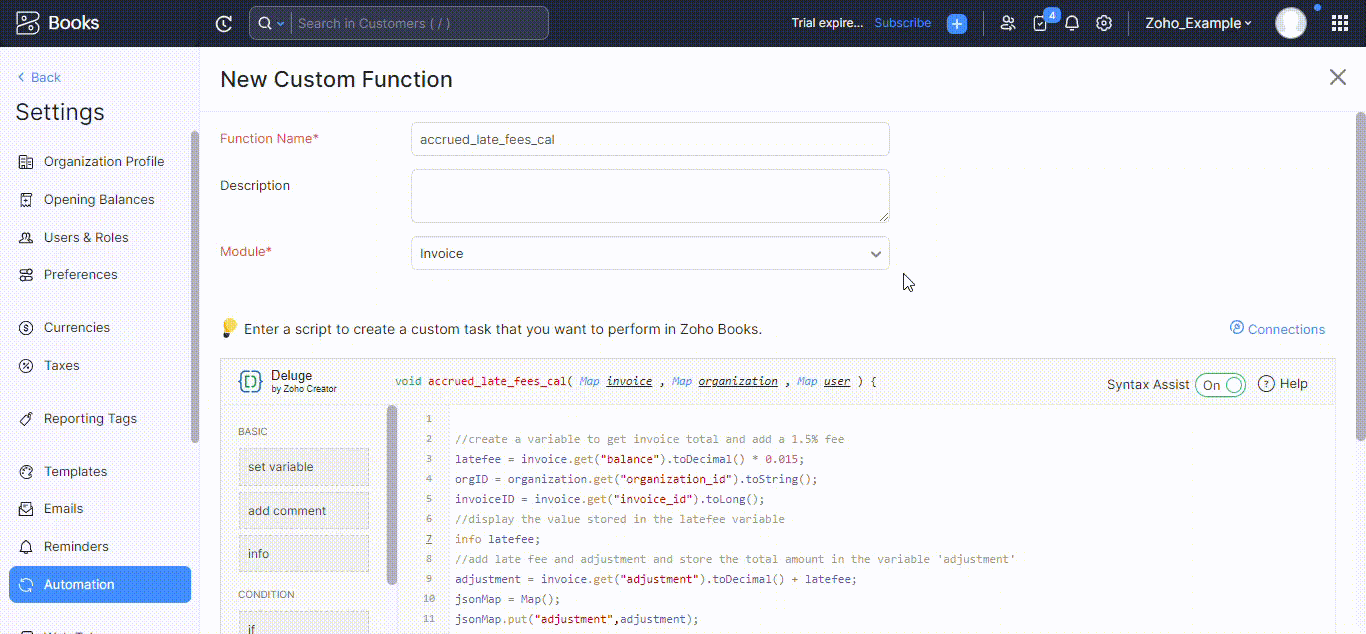Open the Zoho_Example organization dropdown
Screen dimensions: 1366x634
(1197, 22)
